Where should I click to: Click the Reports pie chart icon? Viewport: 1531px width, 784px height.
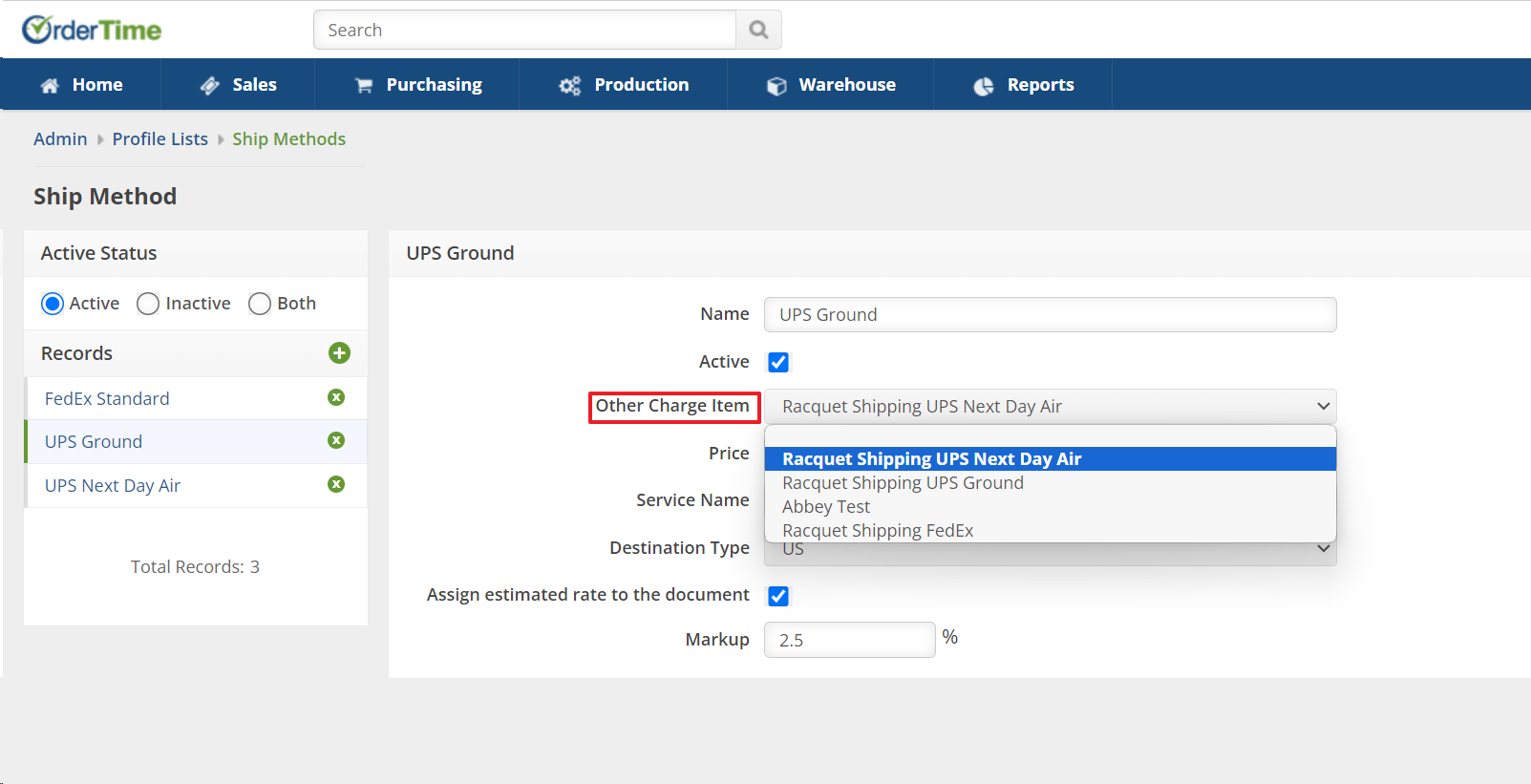point(983,86)
